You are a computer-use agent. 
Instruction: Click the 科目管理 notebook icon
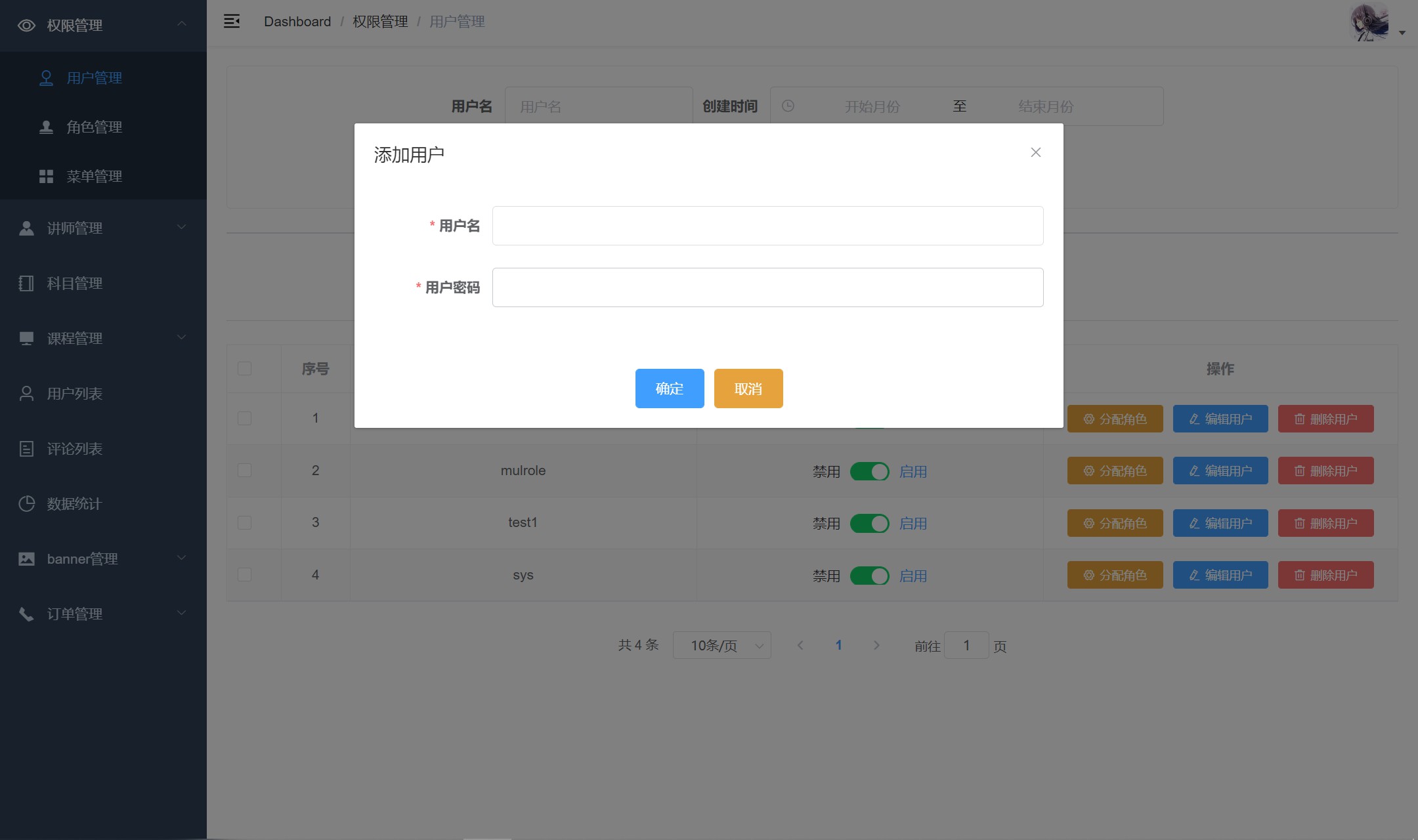(26, 283)
